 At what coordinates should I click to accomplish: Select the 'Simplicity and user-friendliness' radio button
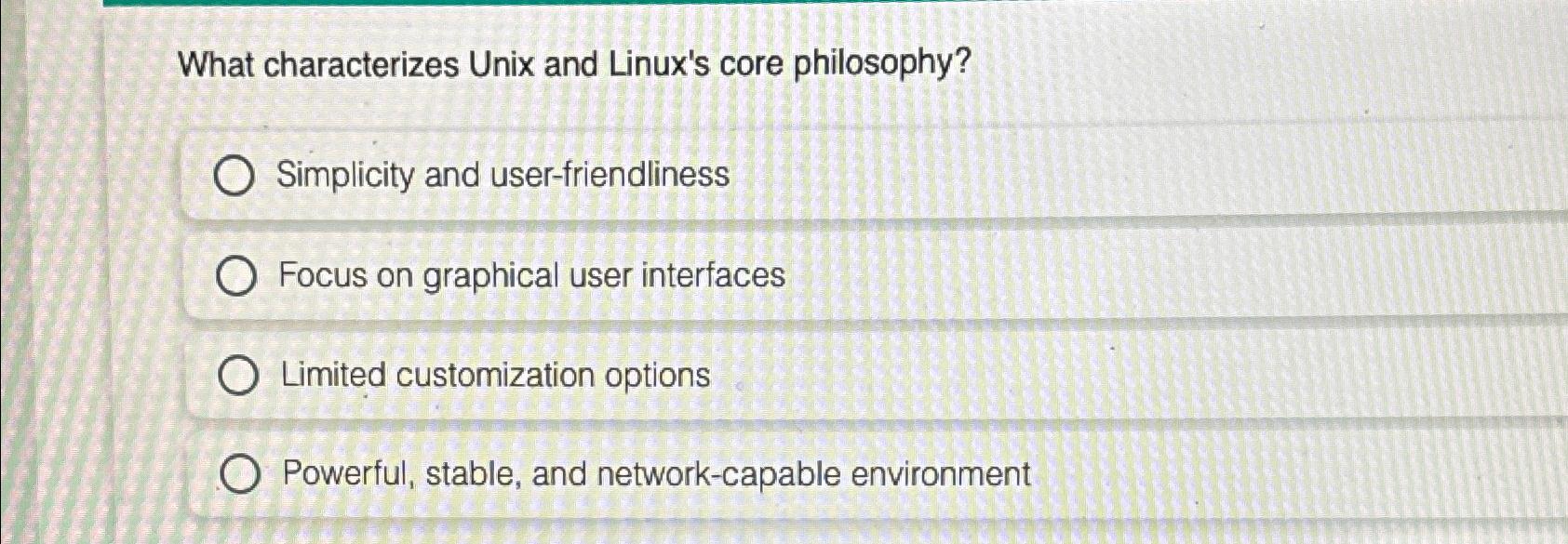[x=233, y=177]
